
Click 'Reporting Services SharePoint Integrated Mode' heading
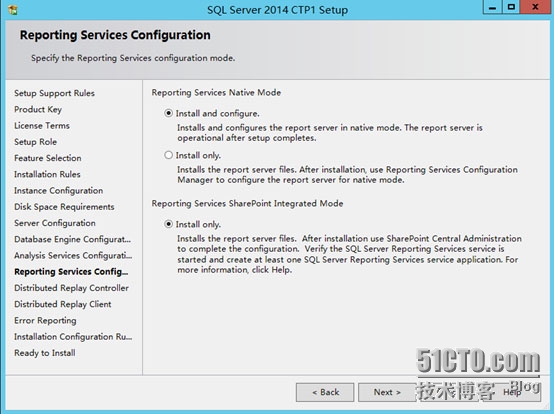pyautogui.click(x=247, y=203)
